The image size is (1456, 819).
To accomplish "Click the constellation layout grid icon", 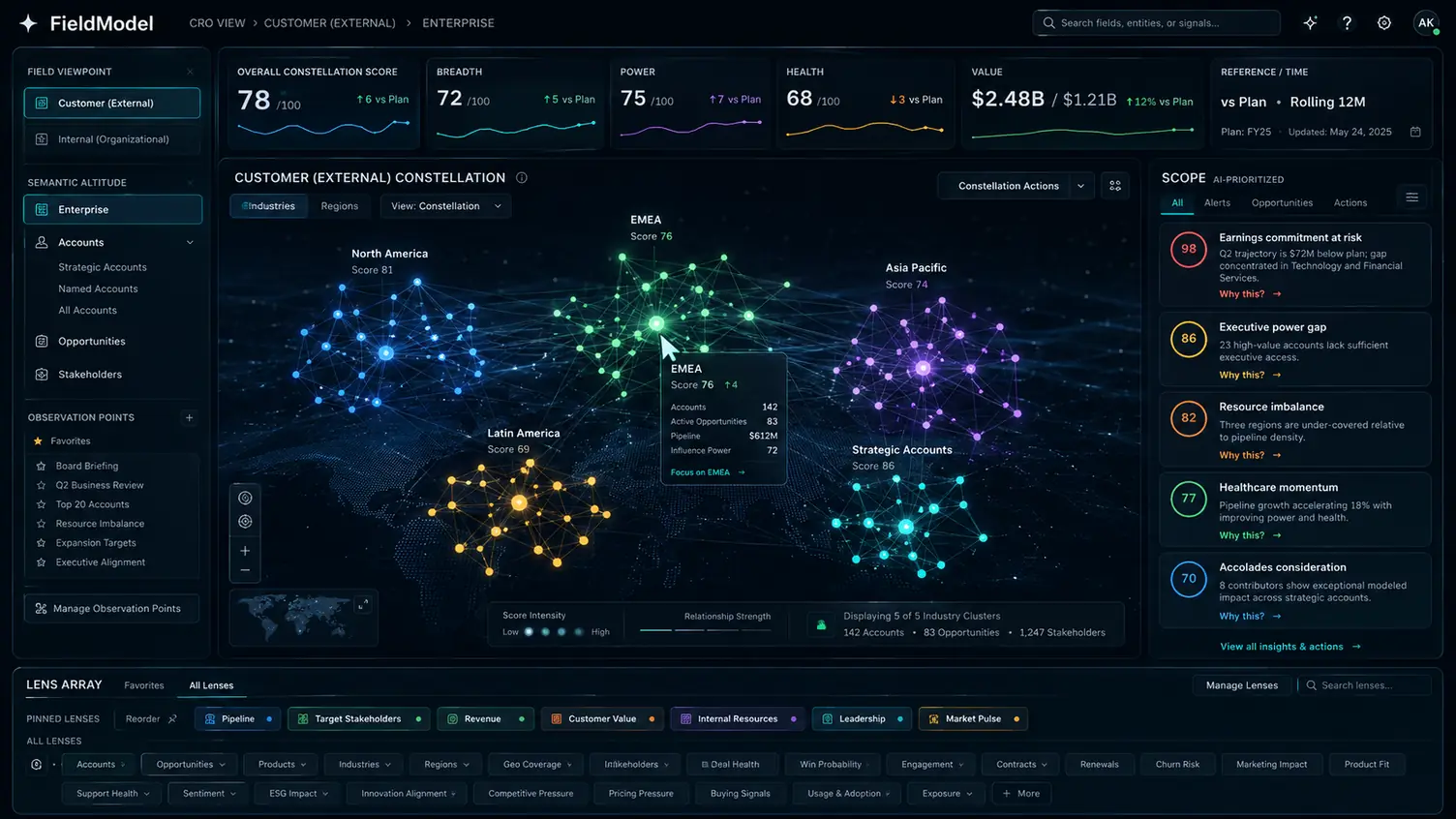I will tap(1115, 186).
